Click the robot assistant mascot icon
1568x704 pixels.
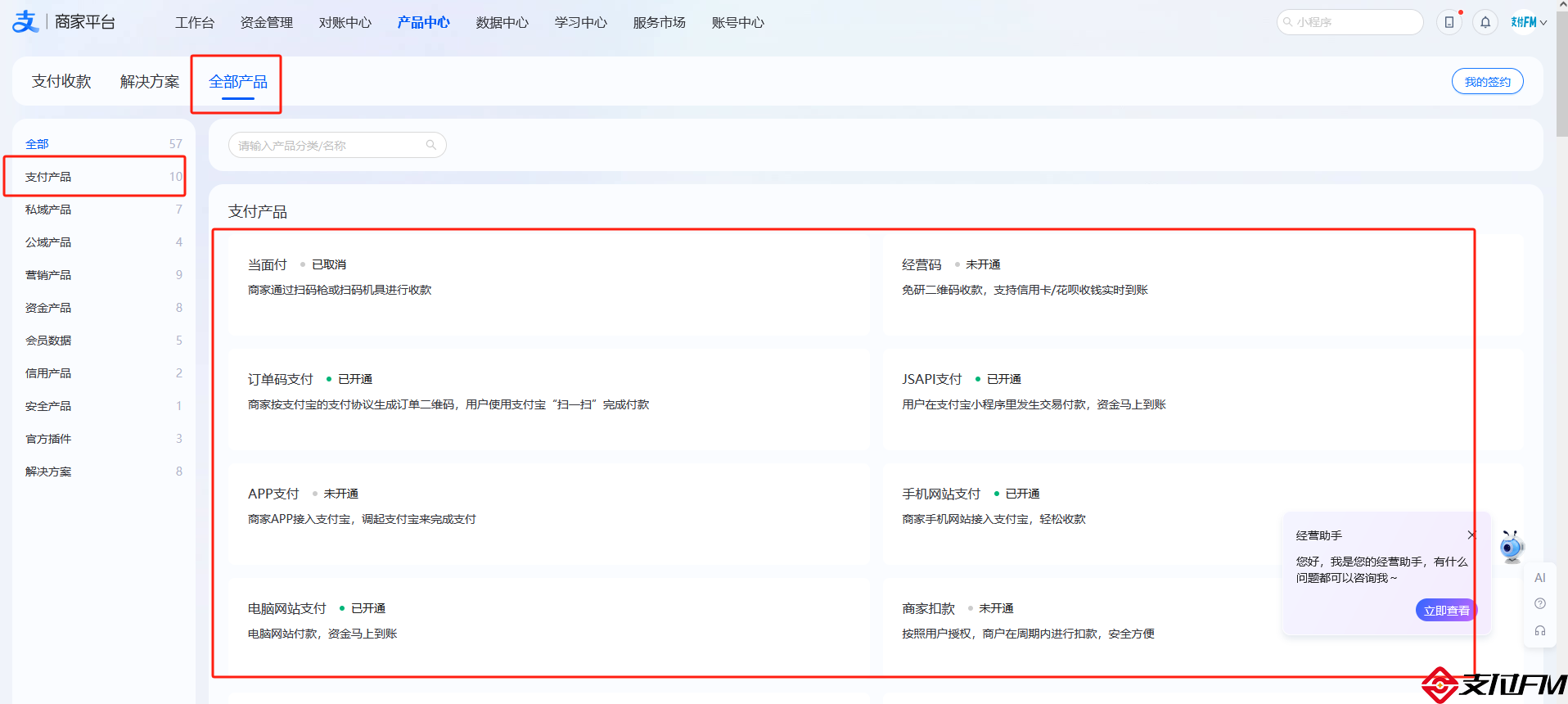point(1512,547)
